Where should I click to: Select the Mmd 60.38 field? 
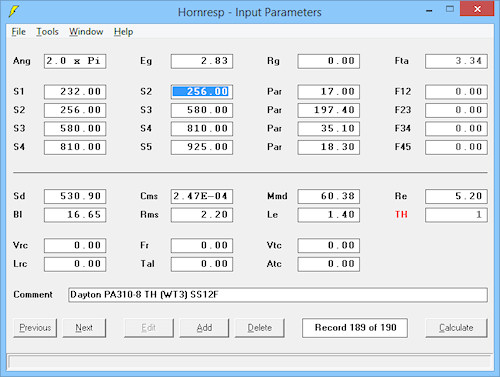pos(329,196)
